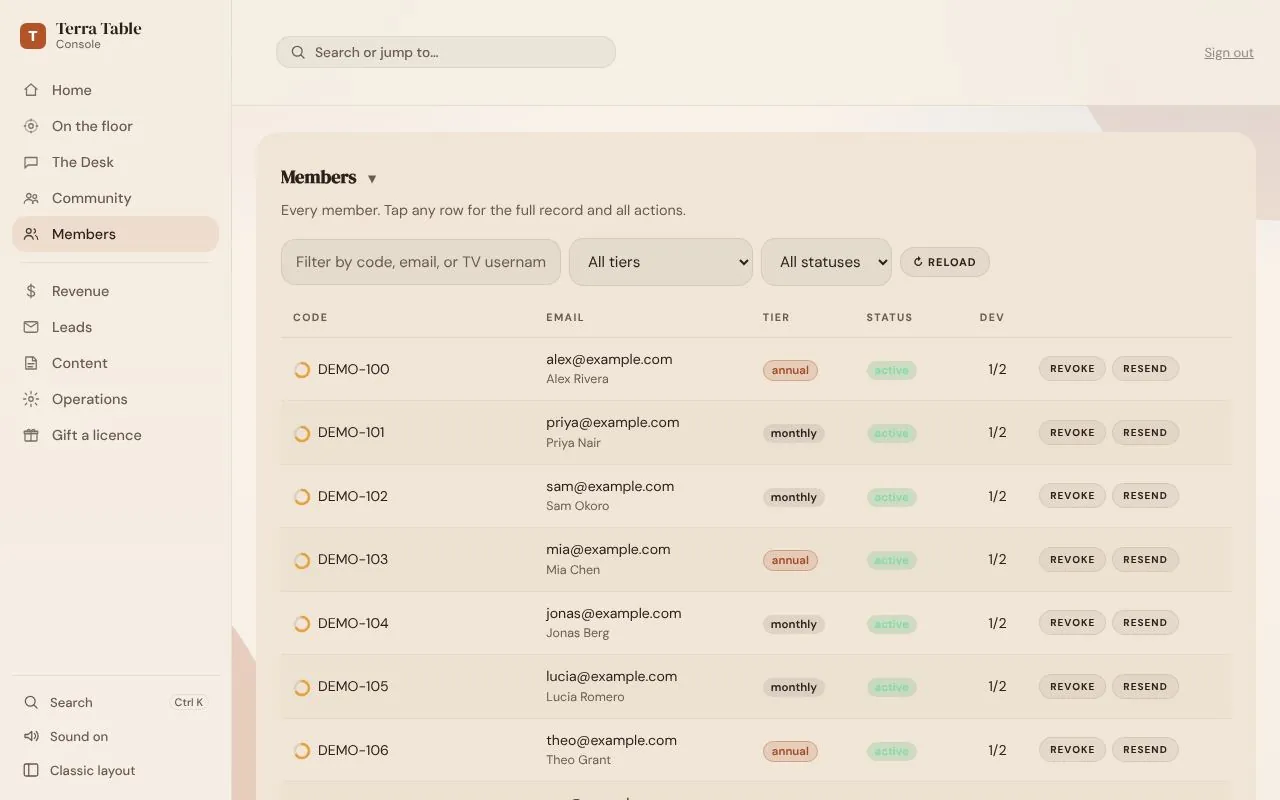This screenshot has width=1280, height=800.
Task: Select the On the floor target icon
Action: pos(32,126)
